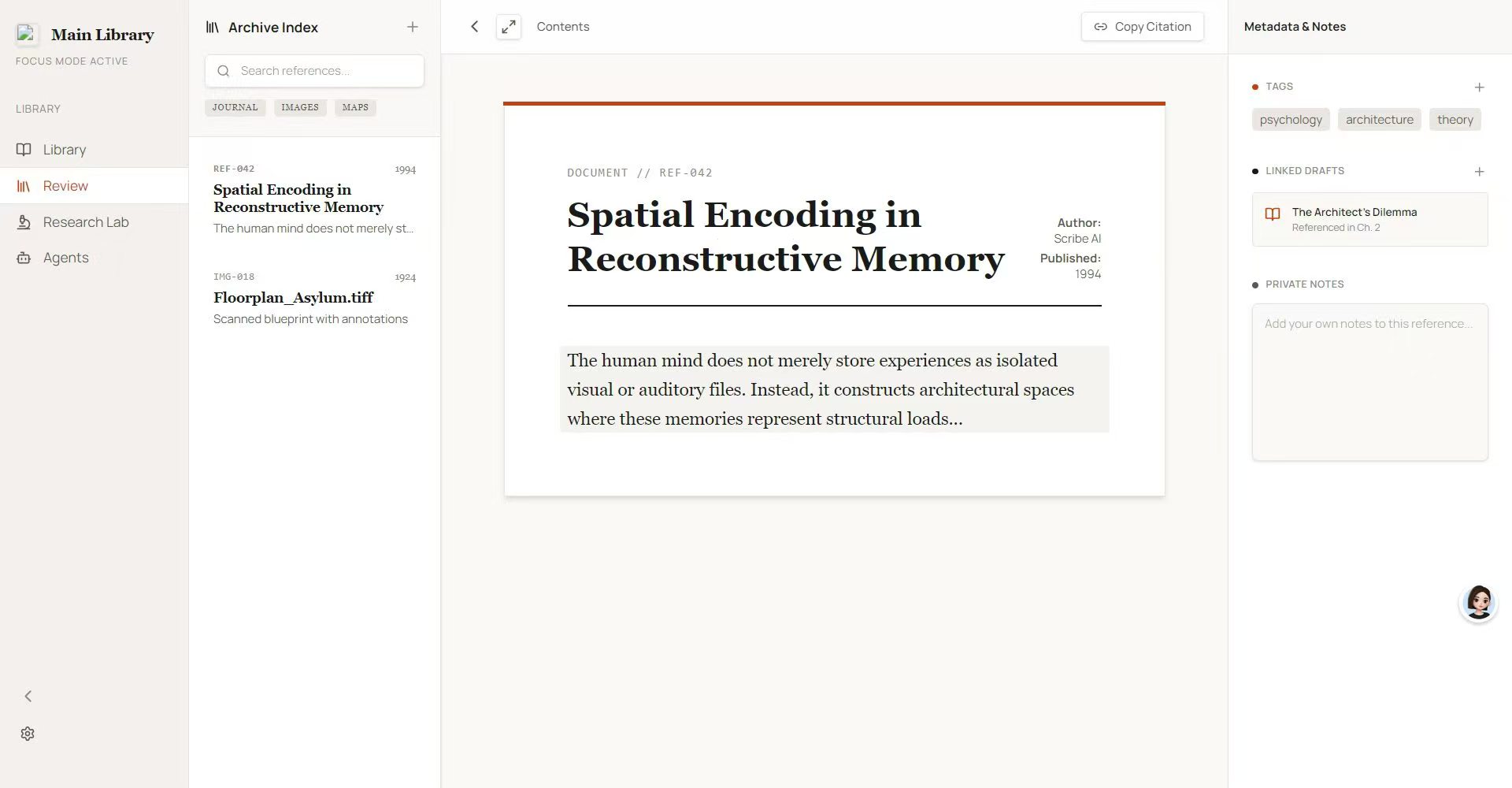Open settings gear in sidebar
The image size is (1512, 788).
(28, 734)
